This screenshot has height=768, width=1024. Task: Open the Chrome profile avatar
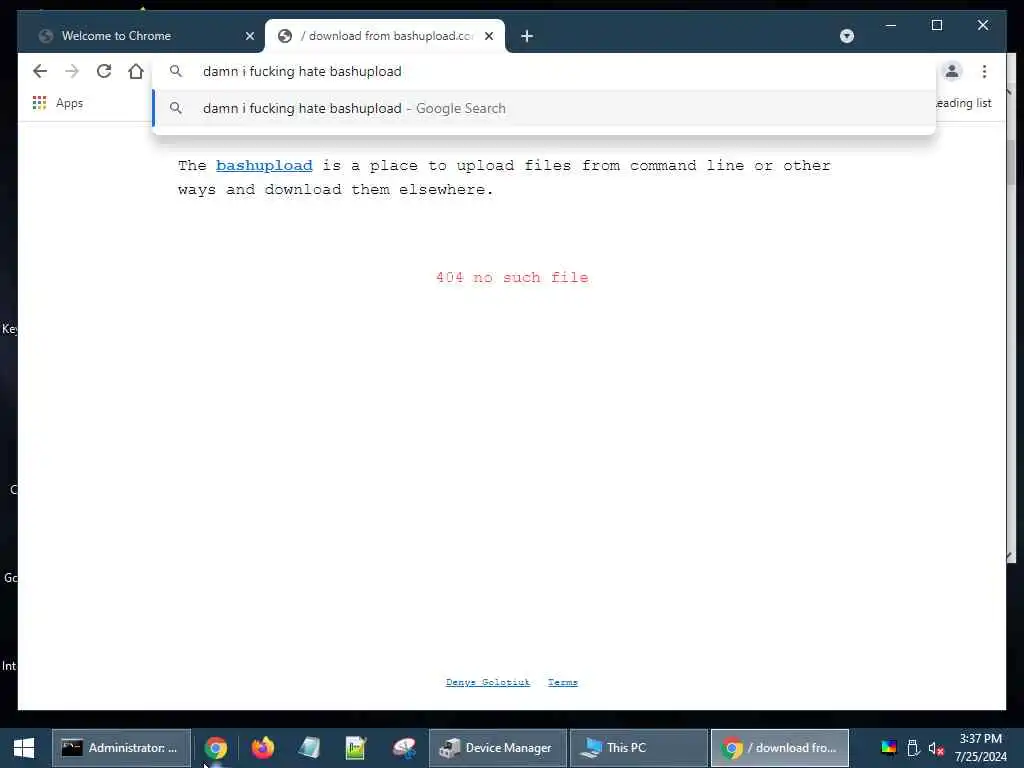(952, 71)
